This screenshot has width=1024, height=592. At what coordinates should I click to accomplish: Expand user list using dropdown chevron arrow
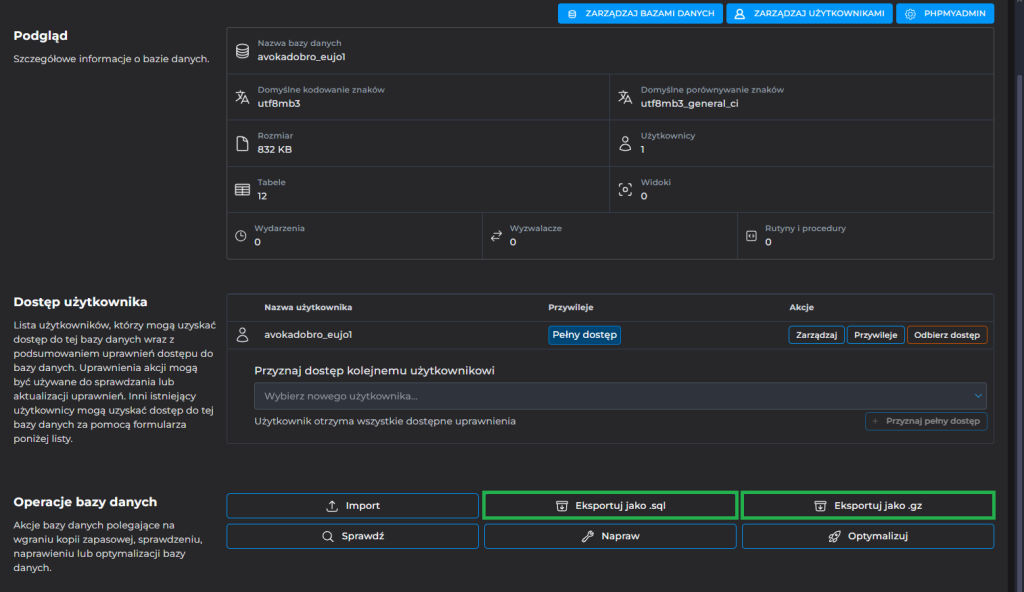pos(977,396)
